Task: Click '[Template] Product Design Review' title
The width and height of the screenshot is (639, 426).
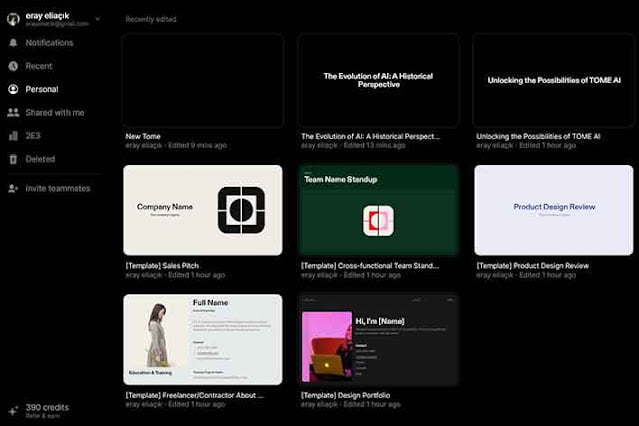Action: tap(533, 265)
